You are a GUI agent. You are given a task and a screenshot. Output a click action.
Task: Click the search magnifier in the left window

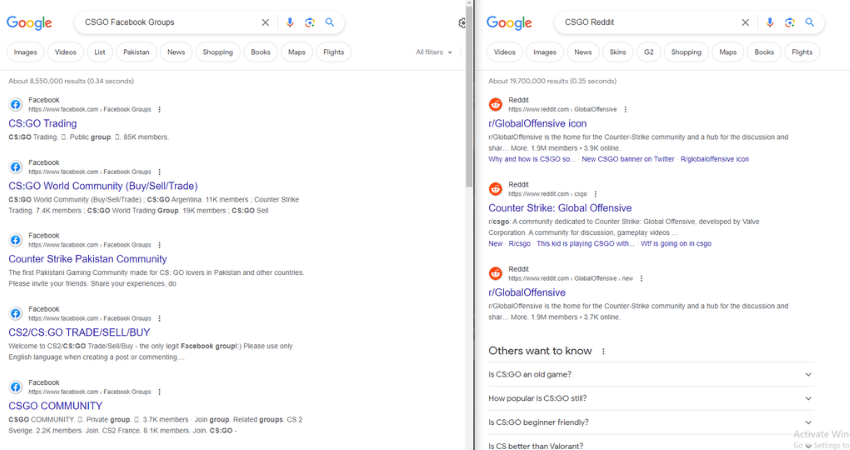point(330,22)
